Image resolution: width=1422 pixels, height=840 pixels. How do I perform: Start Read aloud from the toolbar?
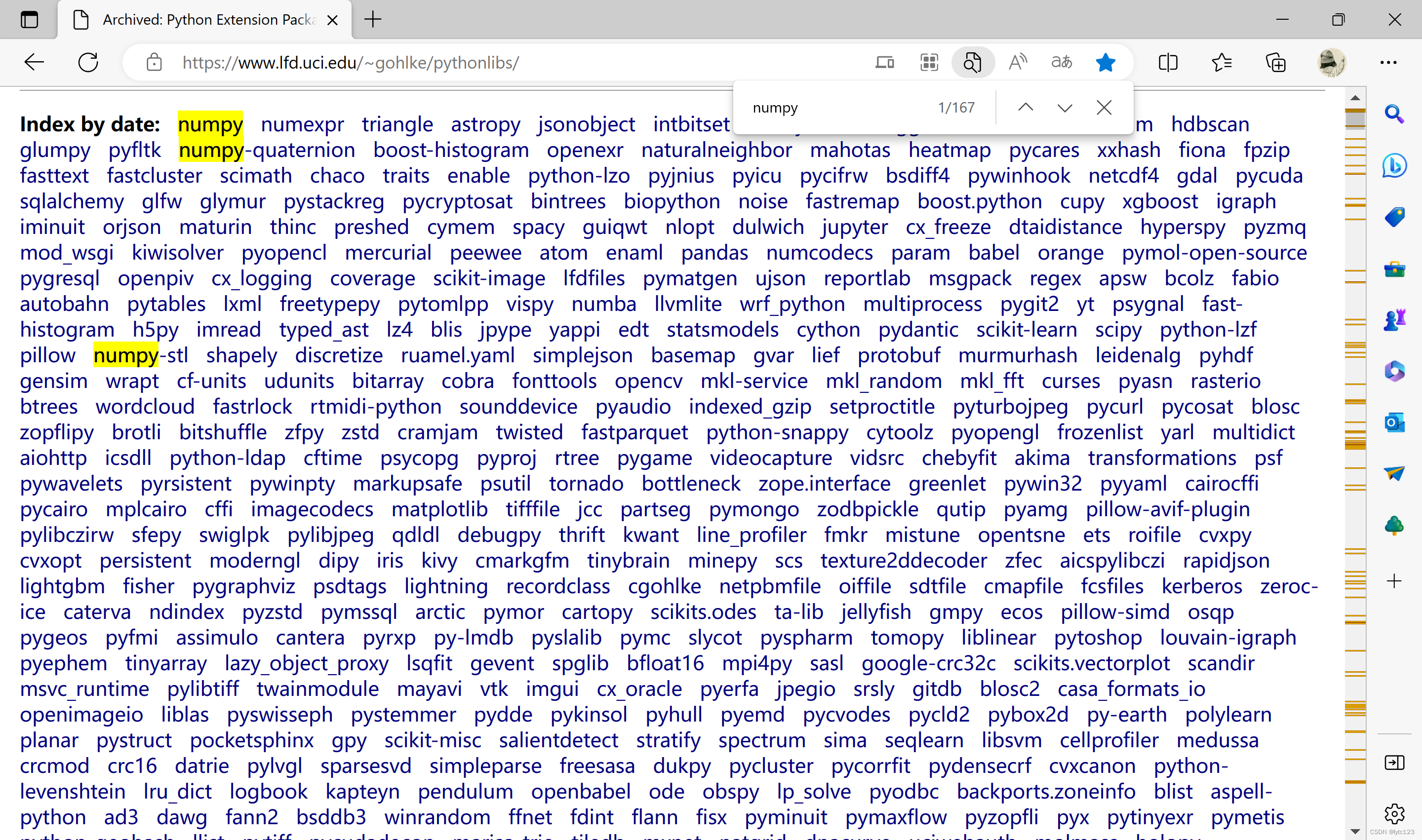click(1016, 62)
